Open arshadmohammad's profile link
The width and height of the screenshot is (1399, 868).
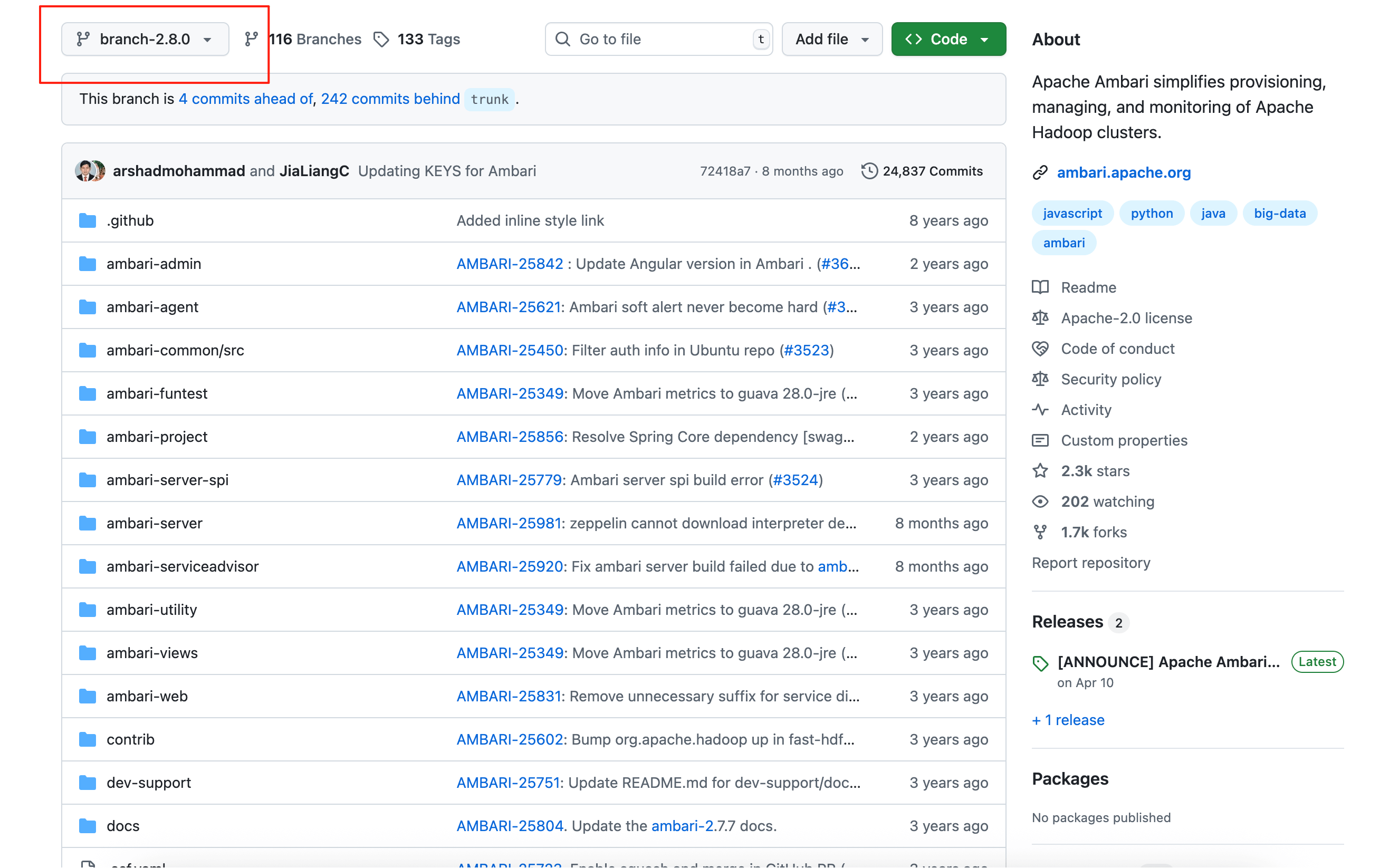179,171
